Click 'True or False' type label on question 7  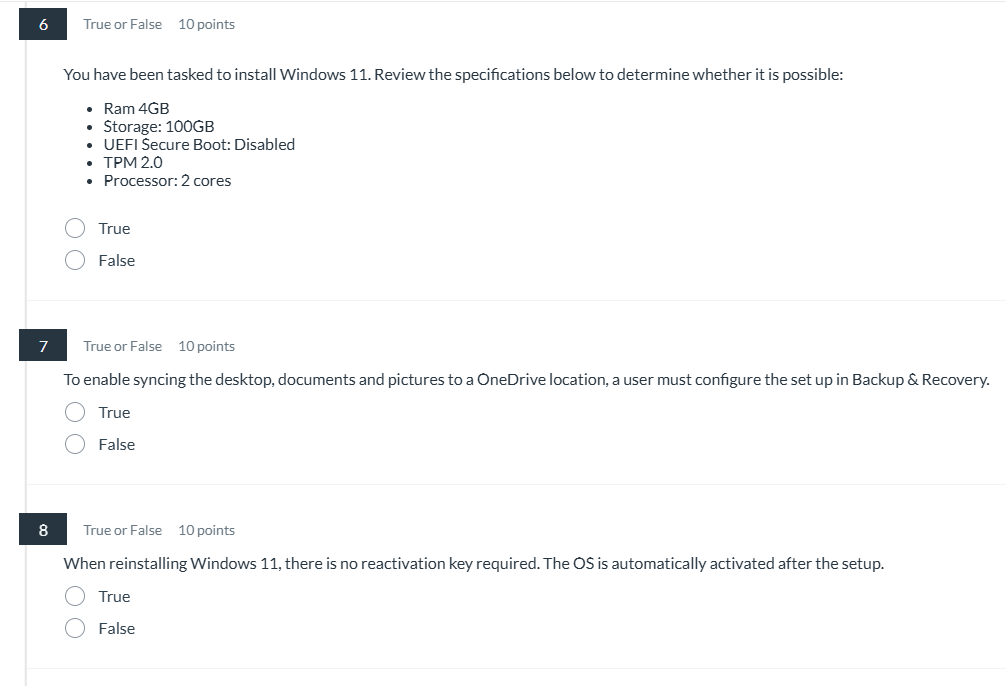(x=123, y=346)
